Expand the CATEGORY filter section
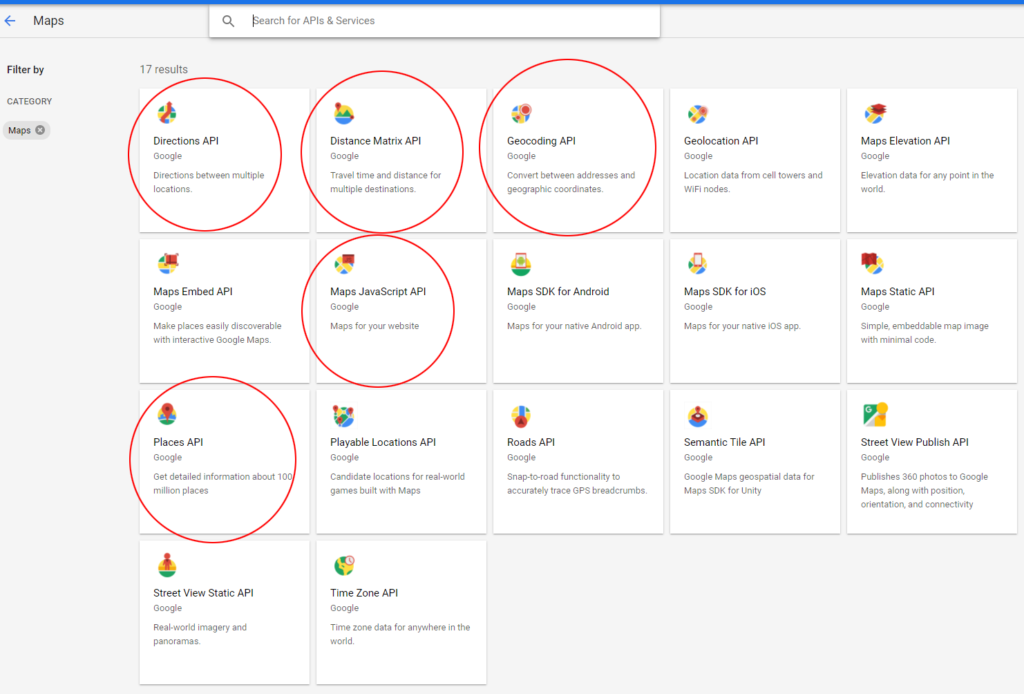1024x694 pixels. (x=29, y=101)
